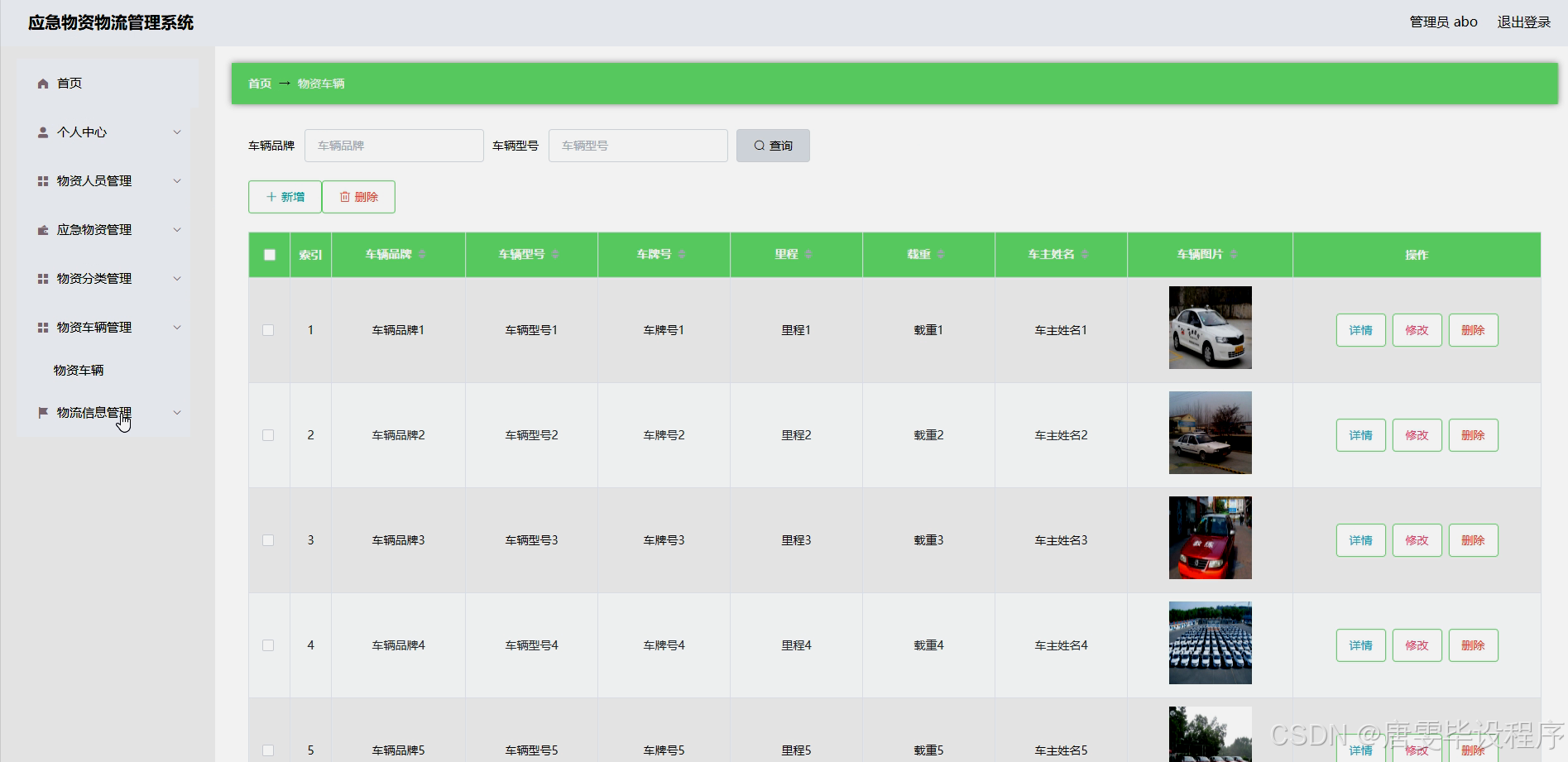Click the 新增 add button
The height and width of the screenshot is (762, 1568).
click(285, 197)
